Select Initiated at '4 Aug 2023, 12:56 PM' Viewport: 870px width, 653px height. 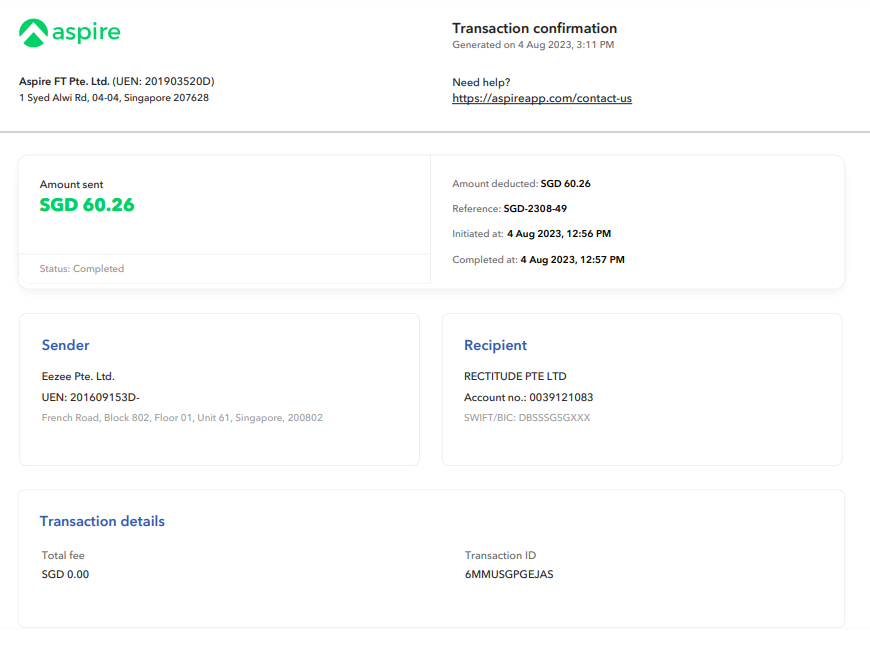coord(559,234)
